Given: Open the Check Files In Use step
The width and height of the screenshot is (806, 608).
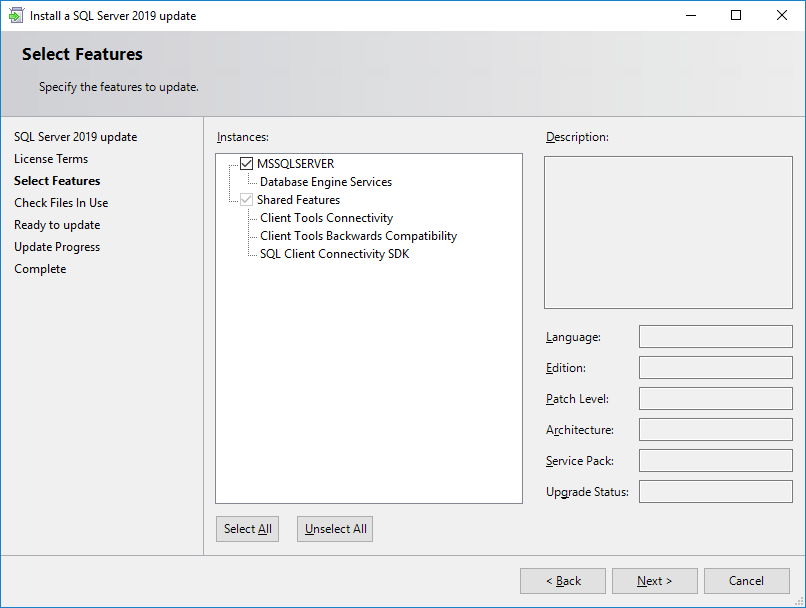Looking at the screenshot, I should coord(61,202).
